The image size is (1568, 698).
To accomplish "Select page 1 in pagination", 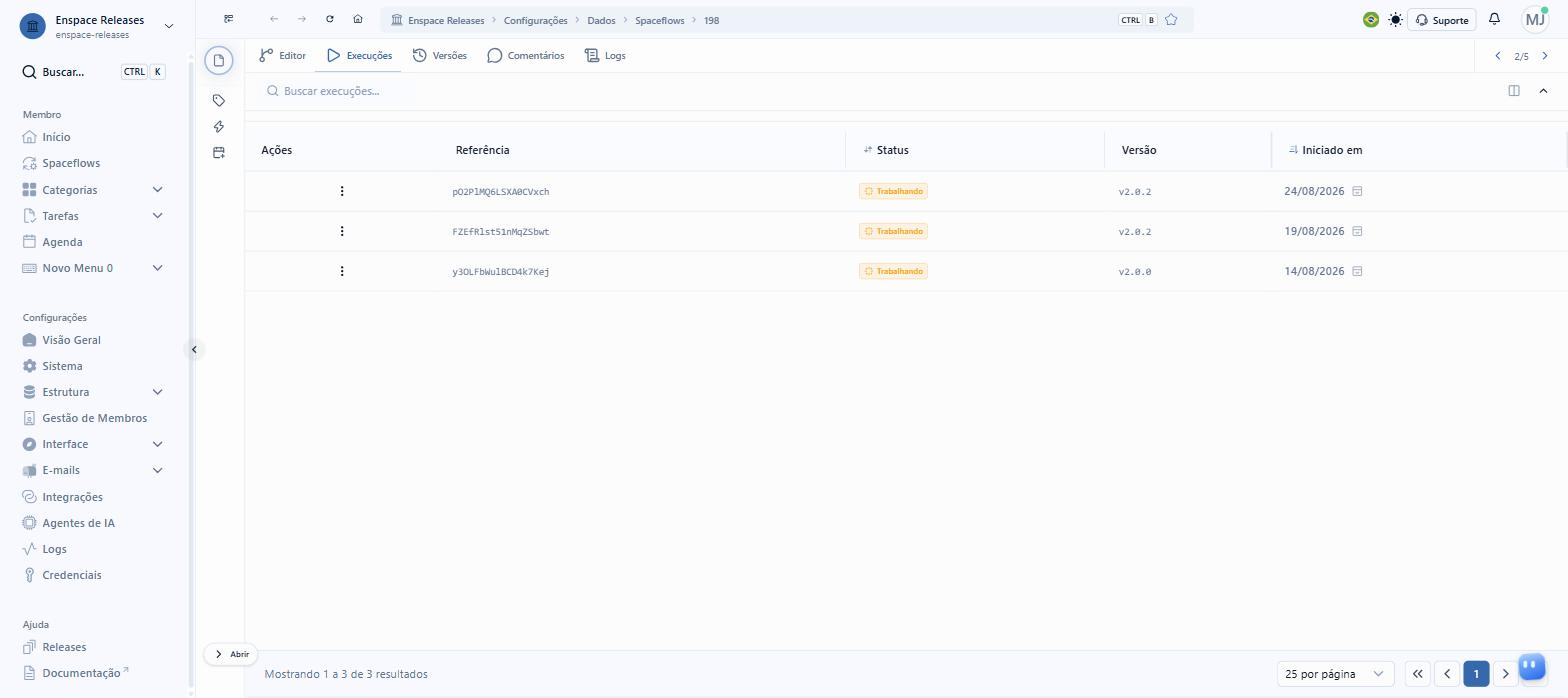I will tap(1476, 674).
